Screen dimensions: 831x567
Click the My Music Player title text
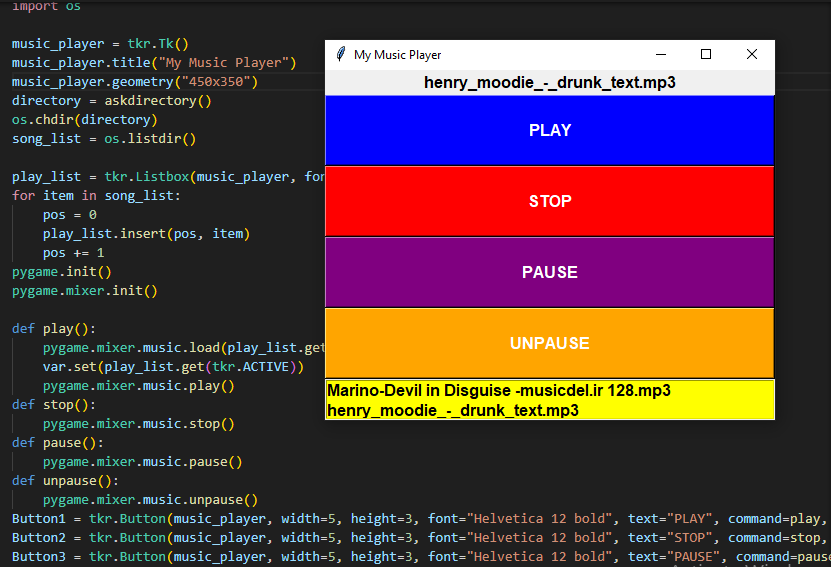click(397, 55)
